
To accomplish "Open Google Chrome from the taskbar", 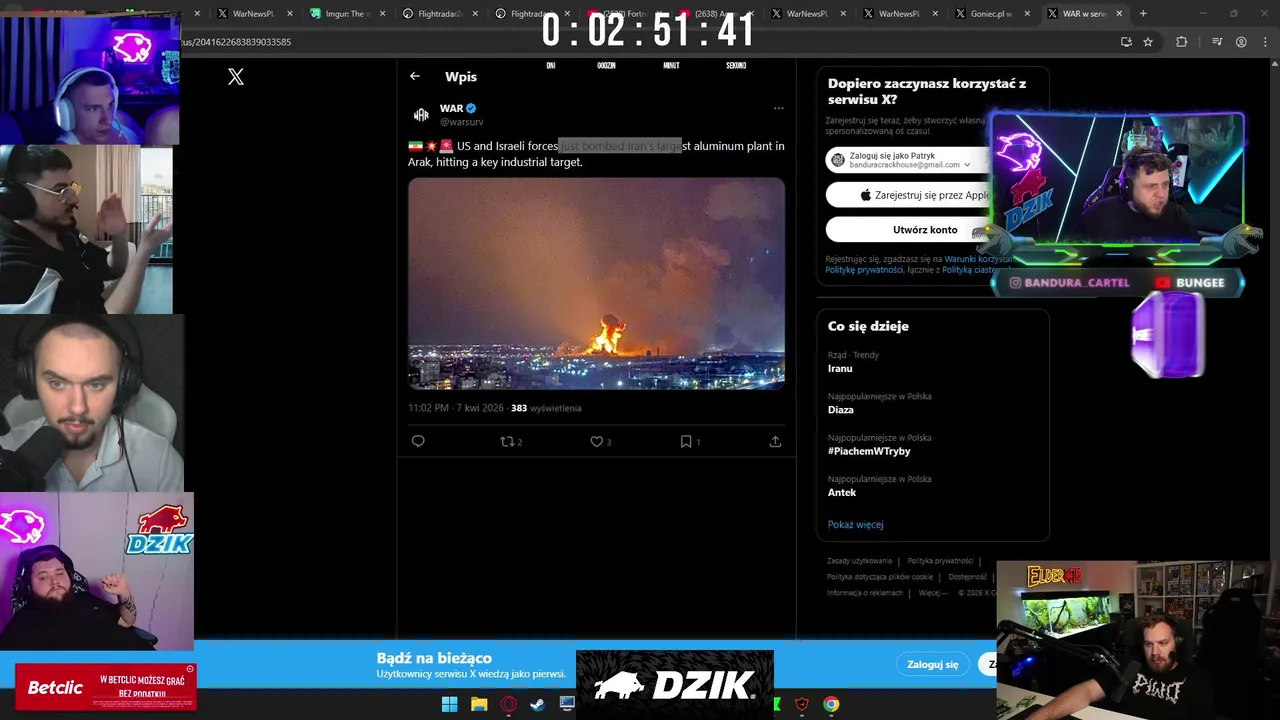I will 831,704.
